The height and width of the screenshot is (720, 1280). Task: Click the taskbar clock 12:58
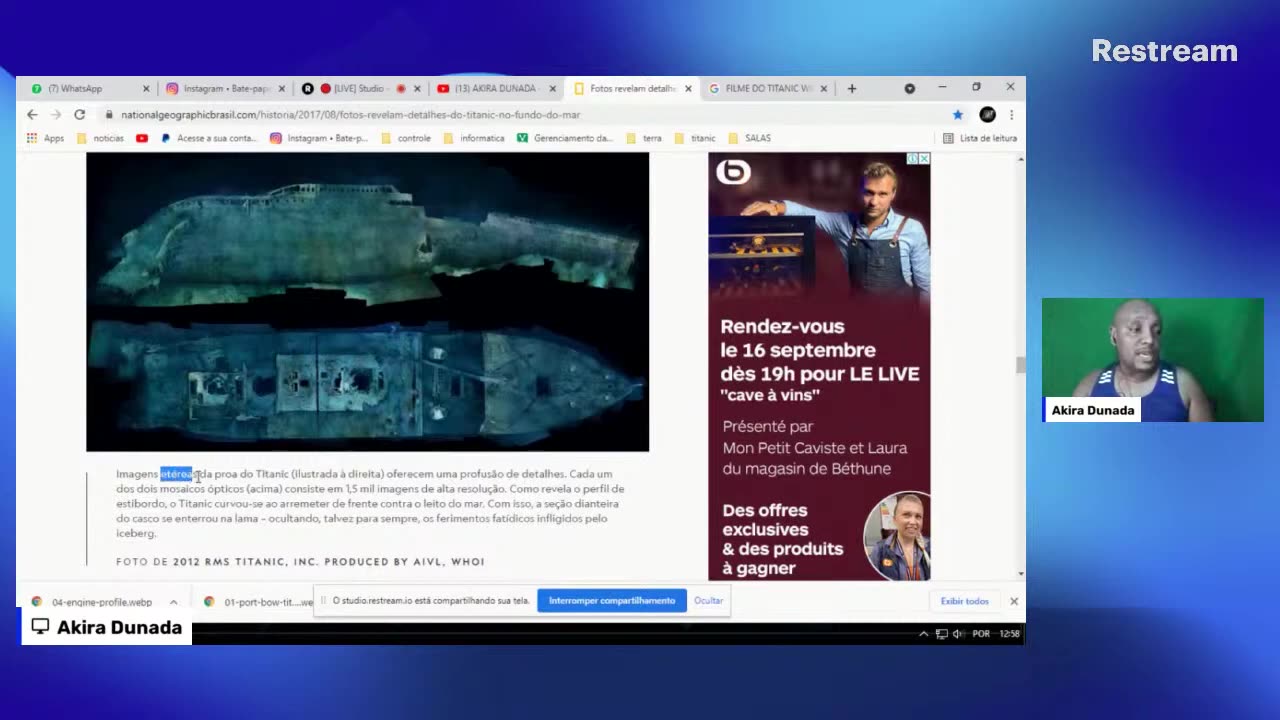(1009, 634)
